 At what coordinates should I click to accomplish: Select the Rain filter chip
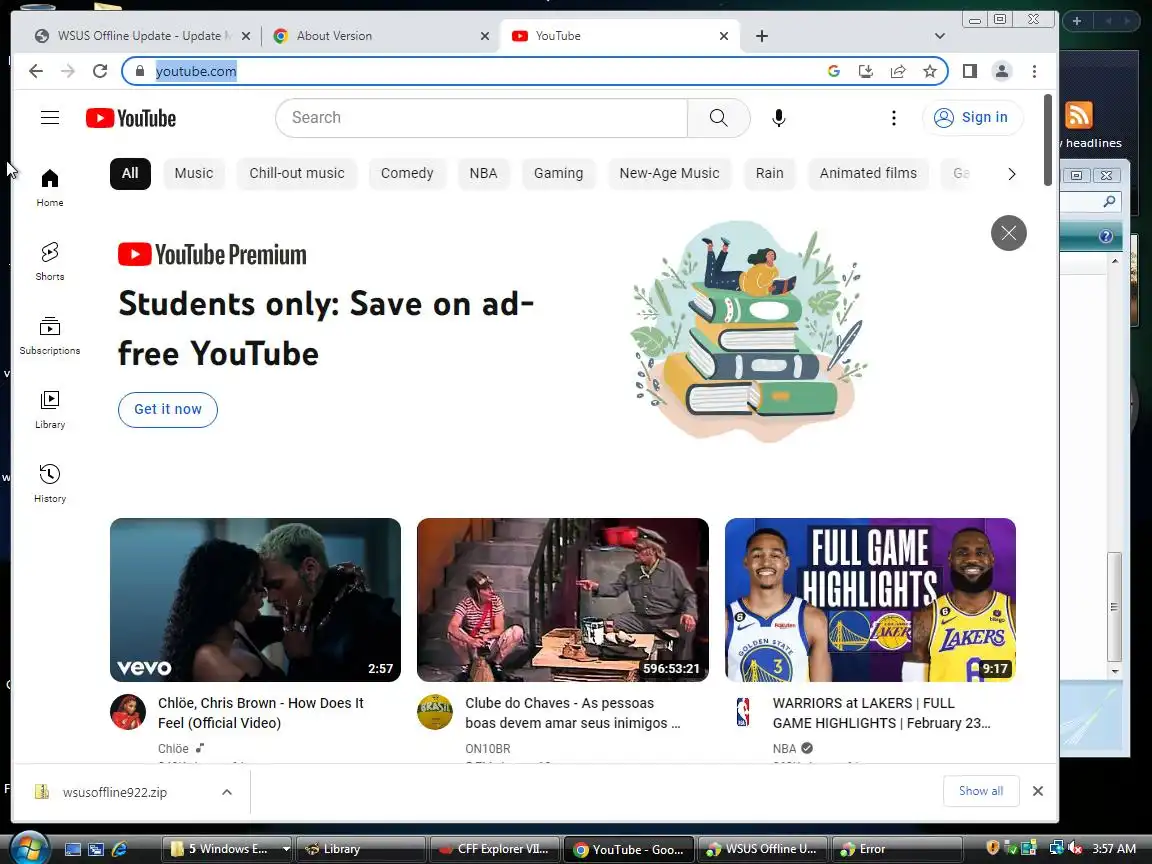(x=769, y=173)
